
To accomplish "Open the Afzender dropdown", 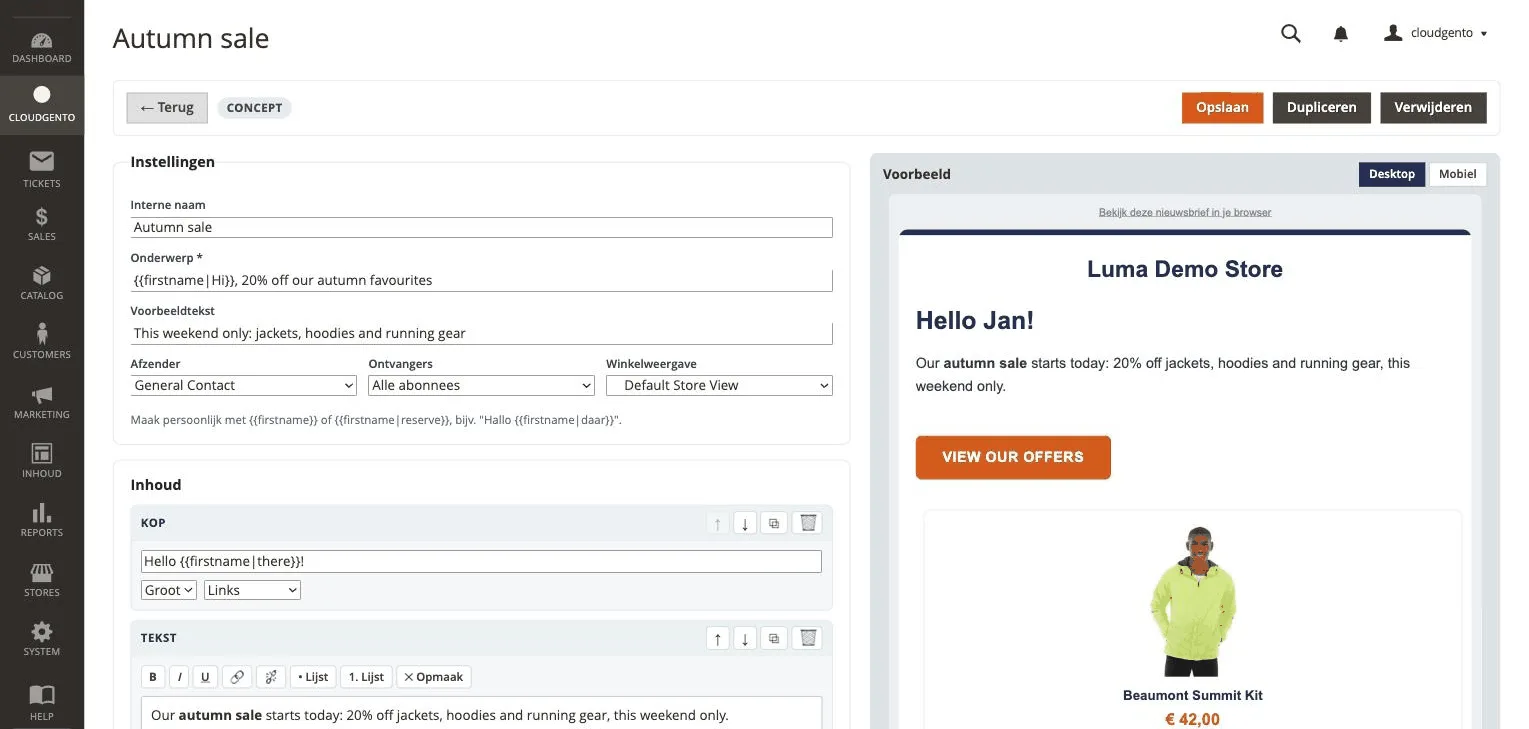I will click(244, 385).
